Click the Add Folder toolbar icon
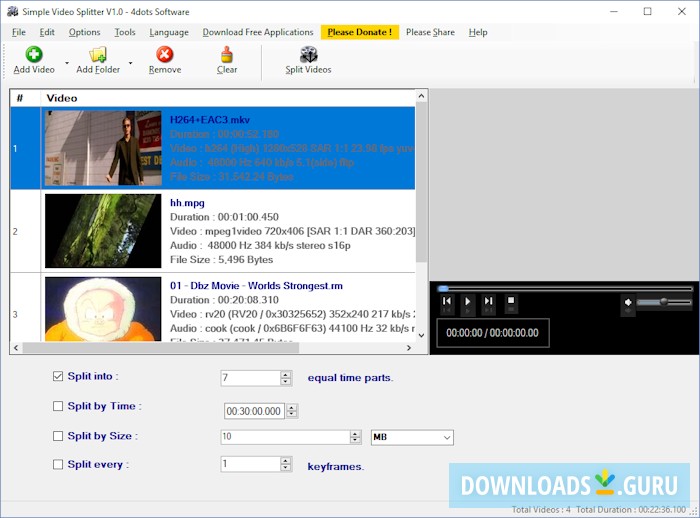Image resolution: width=700 pixels, height=518 pixels. point(97,55)
